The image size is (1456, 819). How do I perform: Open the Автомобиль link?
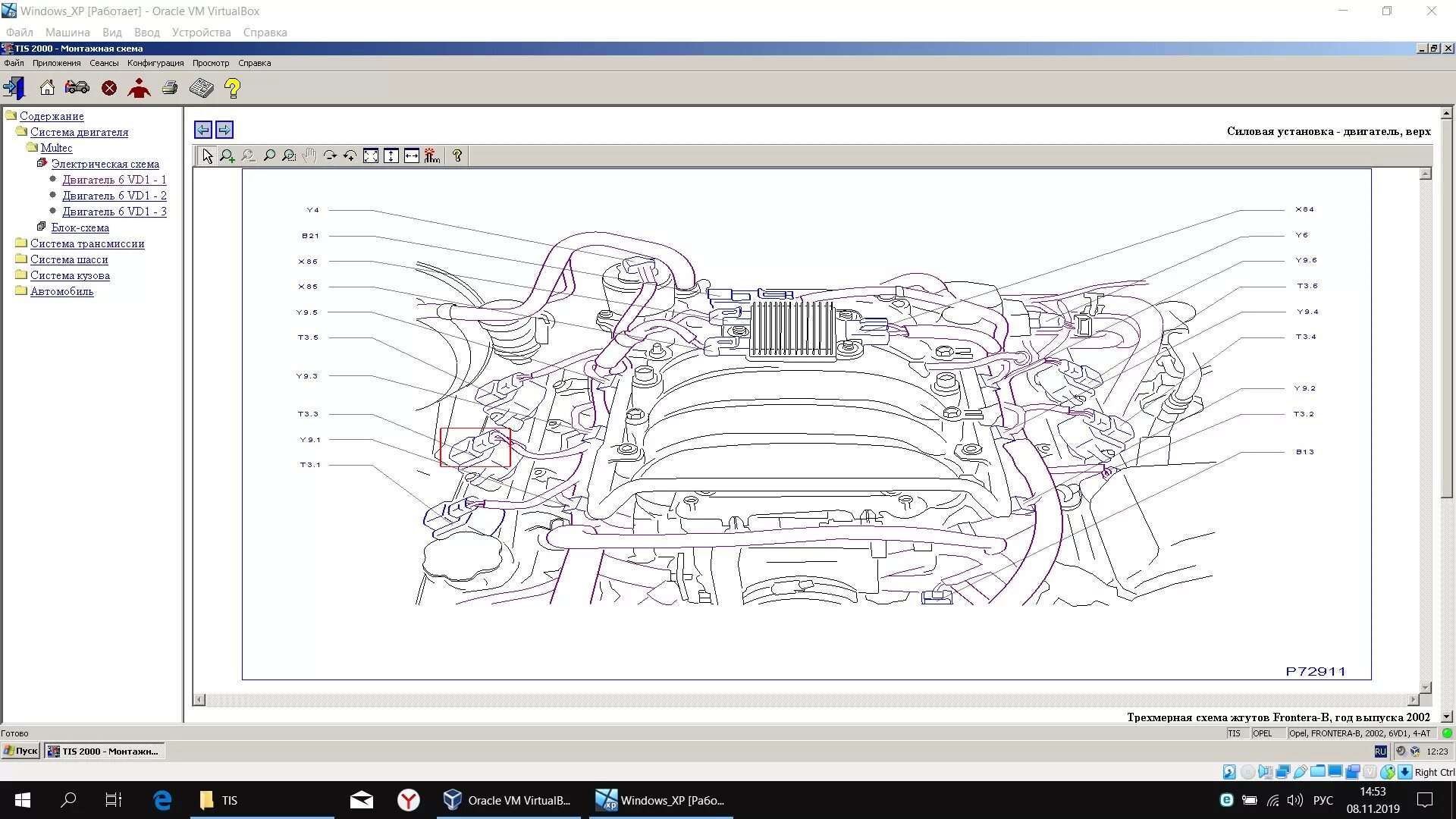pyautogui.click(x=61, y=291)
